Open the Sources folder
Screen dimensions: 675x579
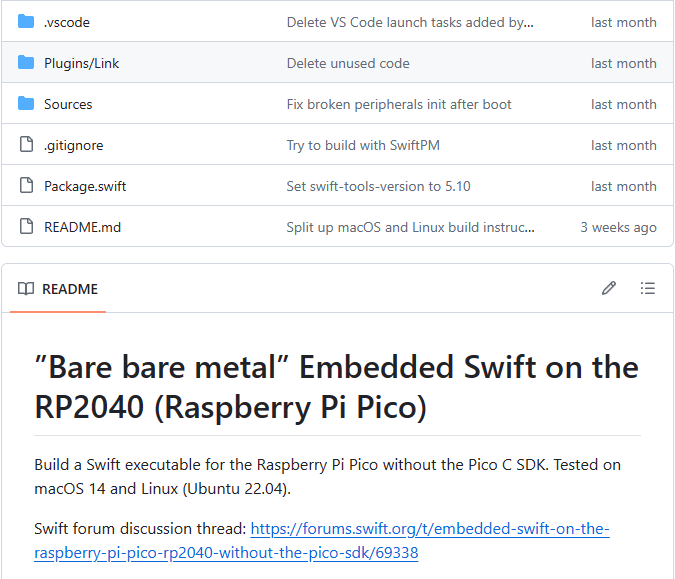[x=68, y=104]
